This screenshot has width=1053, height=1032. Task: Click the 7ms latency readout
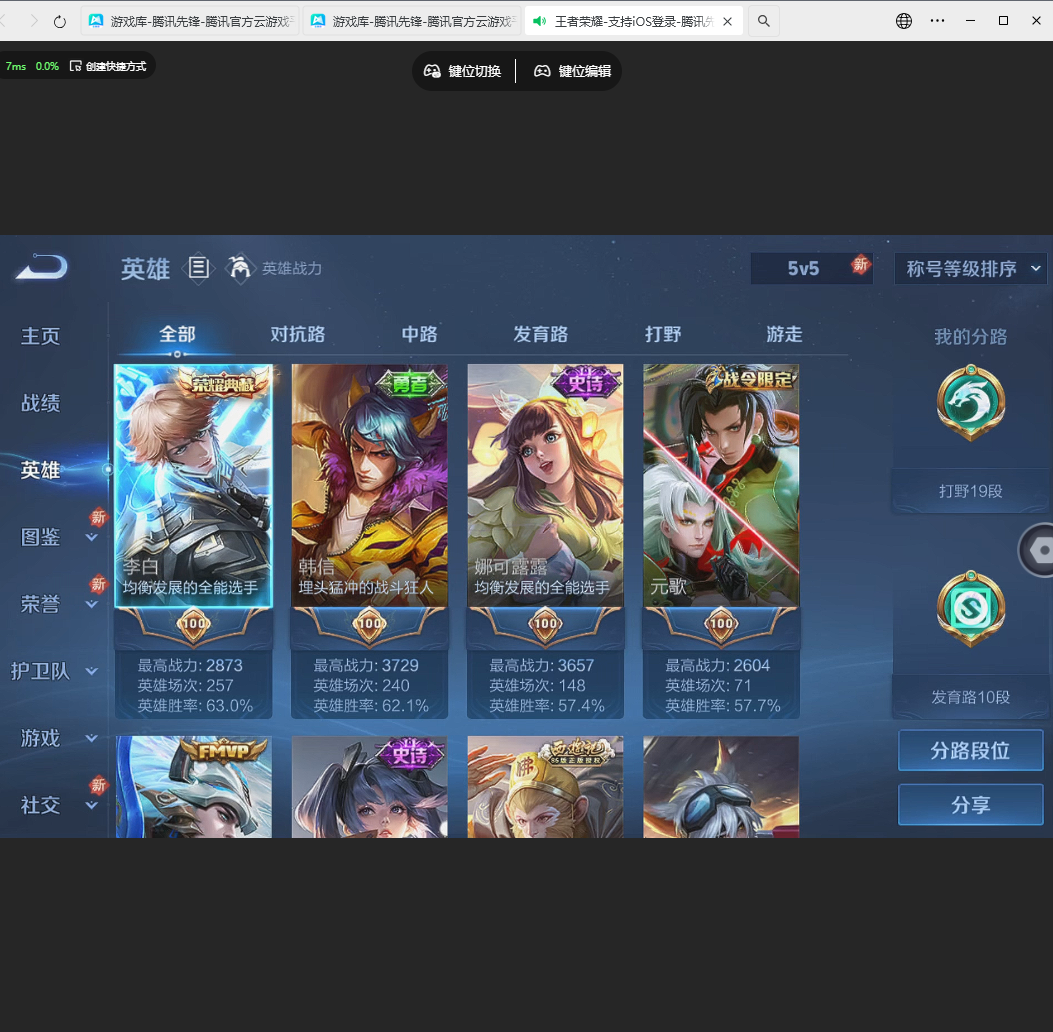tap(16, 66)
